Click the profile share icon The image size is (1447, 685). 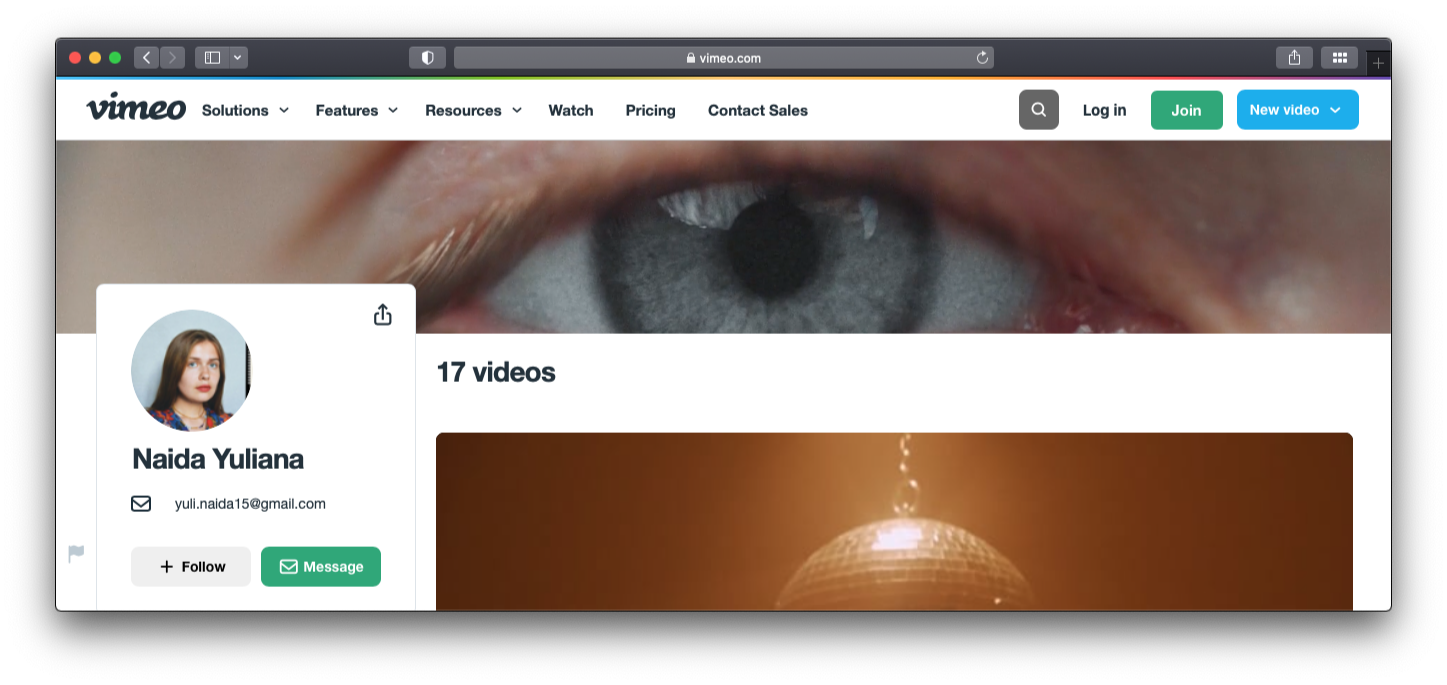(382, 315)
